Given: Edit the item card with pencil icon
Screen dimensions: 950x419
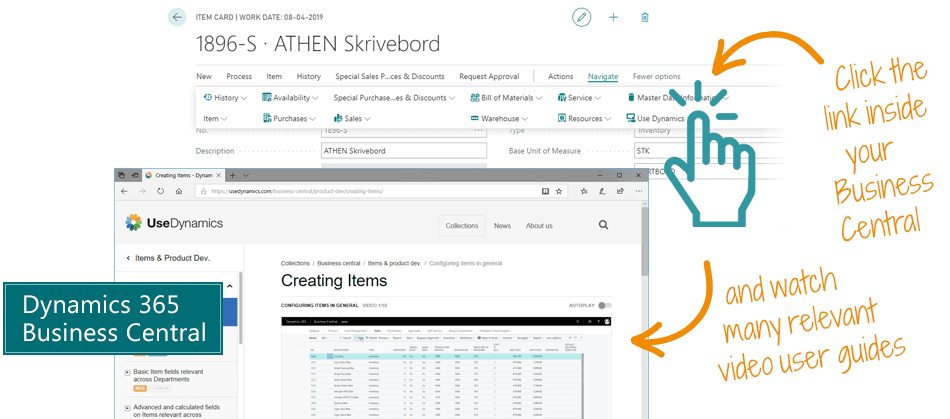Looking at the screenshot, I should pos(582,17).
